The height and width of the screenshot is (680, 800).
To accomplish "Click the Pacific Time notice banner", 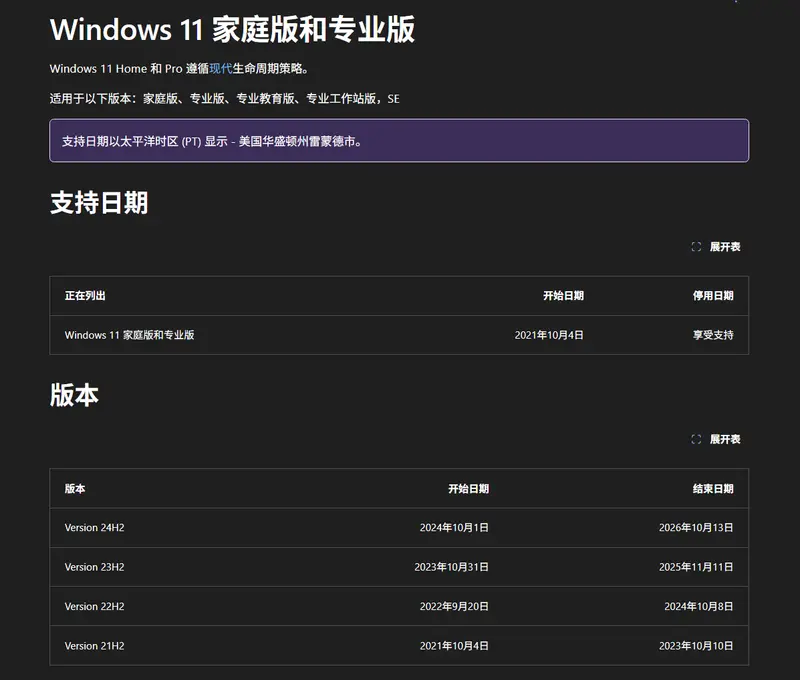I will [x=400, y=140].
